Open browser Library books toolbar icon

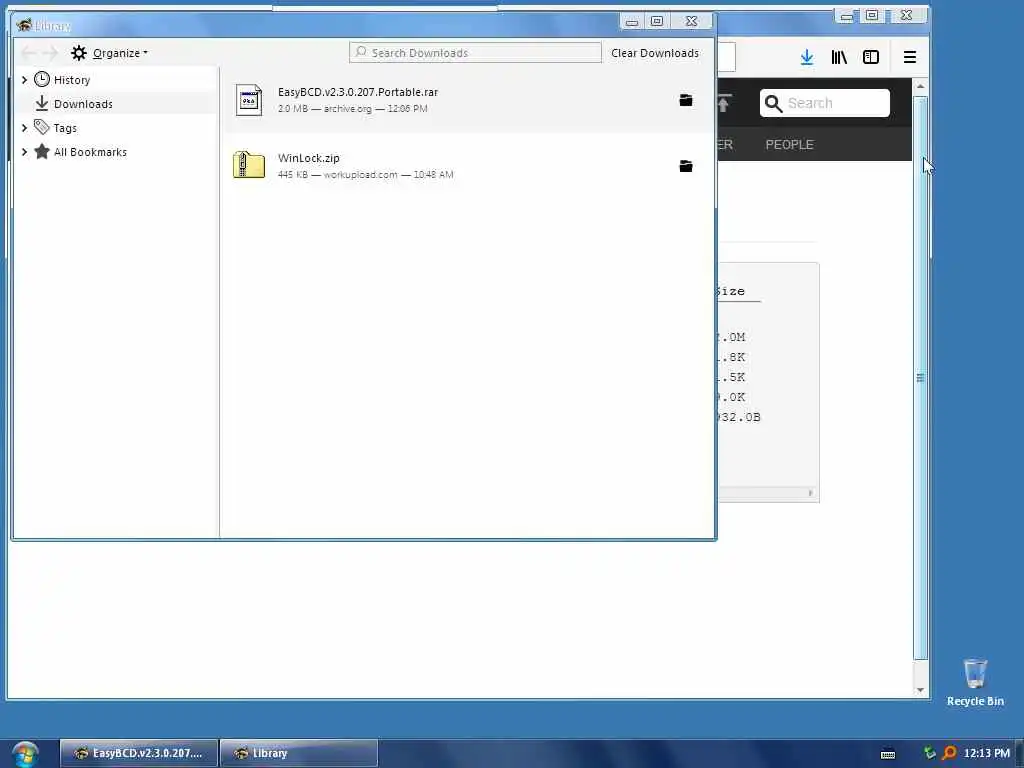tap(839, 57)
